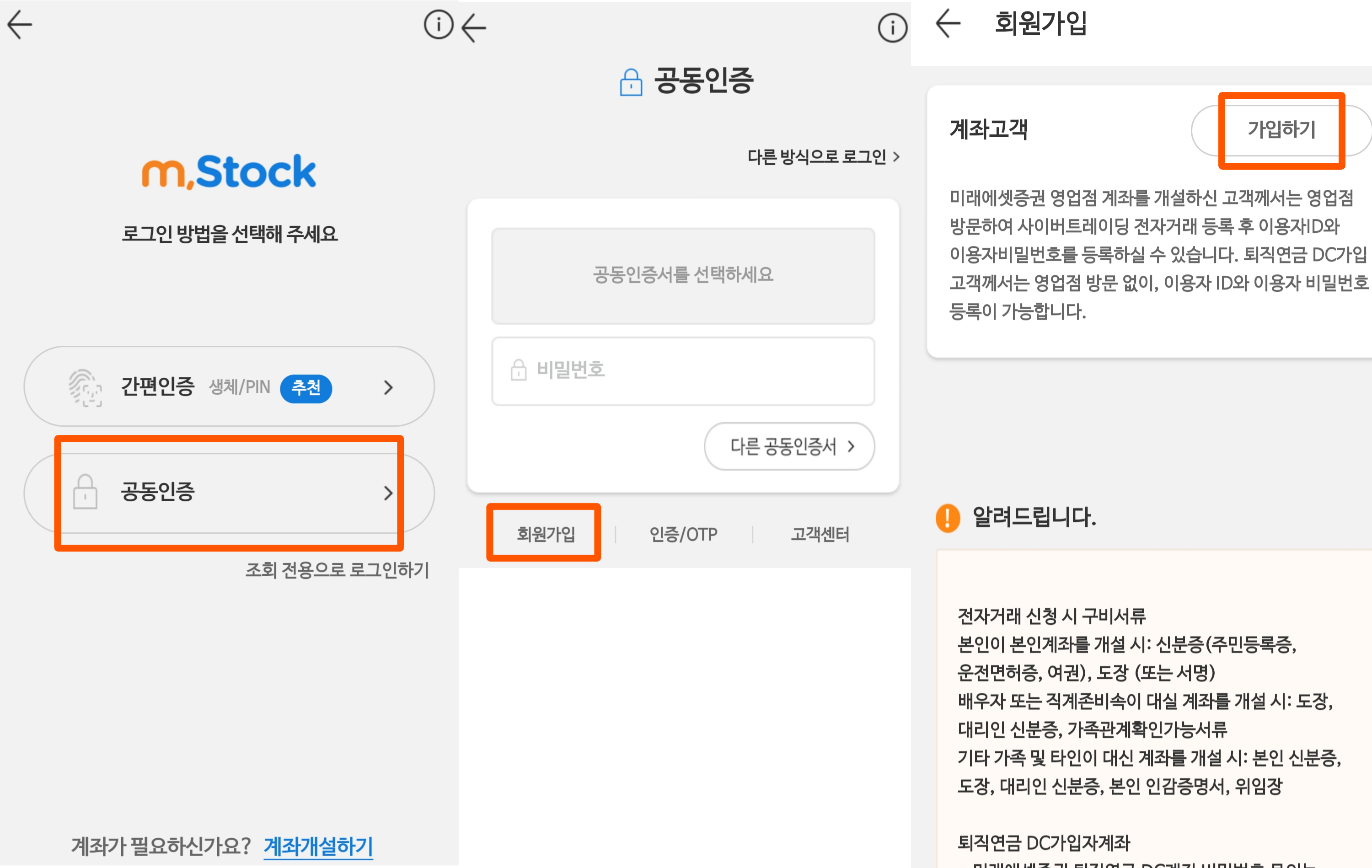Select the fingerprint icon for 간편인증
The image size is (1372, 868).
[84, 387]
